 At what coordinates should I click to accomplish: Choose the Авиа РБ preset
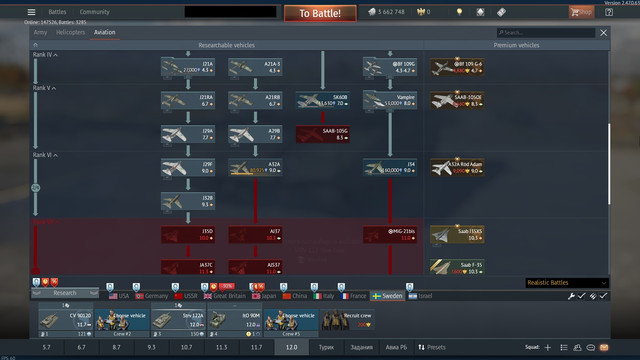pos(396,347)
